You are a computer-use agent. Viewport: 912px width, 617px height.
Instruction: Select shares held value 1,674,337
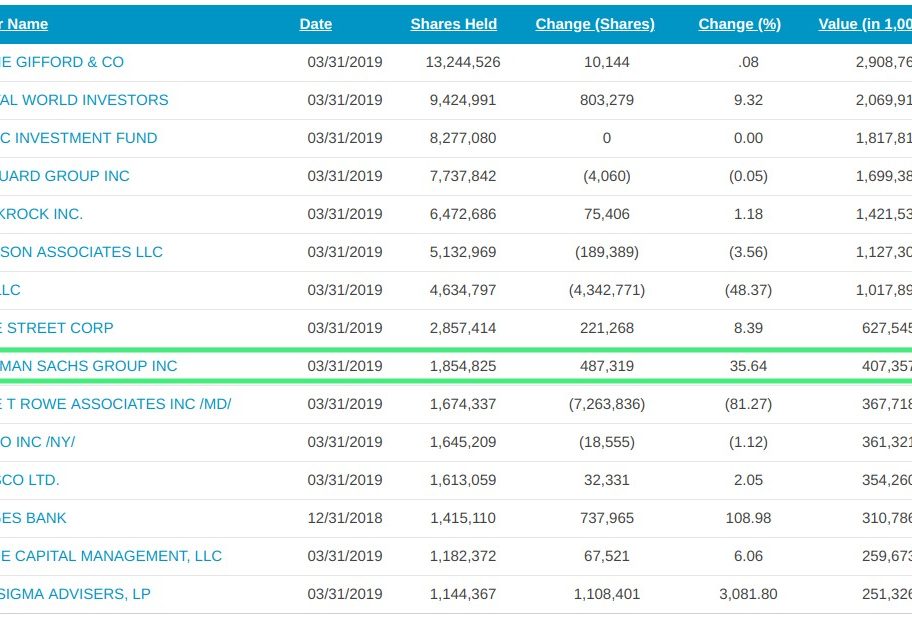(463, 404)
